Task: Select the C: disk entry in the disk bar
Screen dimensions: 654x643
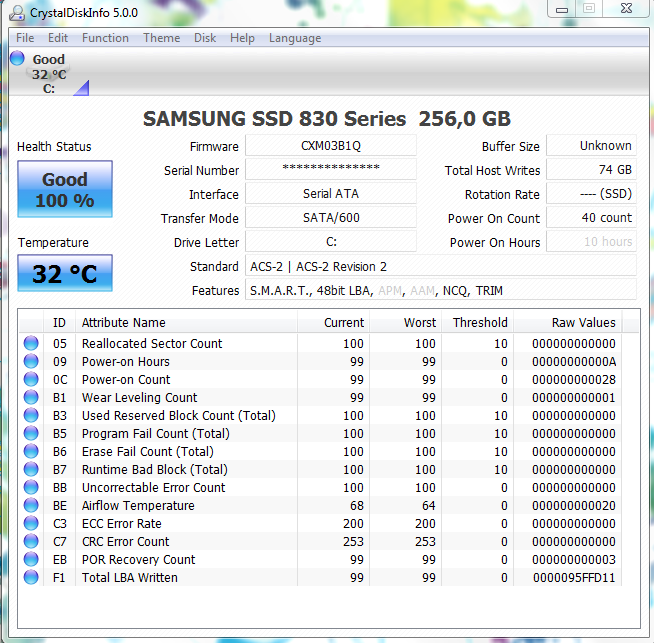Action: click(x=49, y=74)
